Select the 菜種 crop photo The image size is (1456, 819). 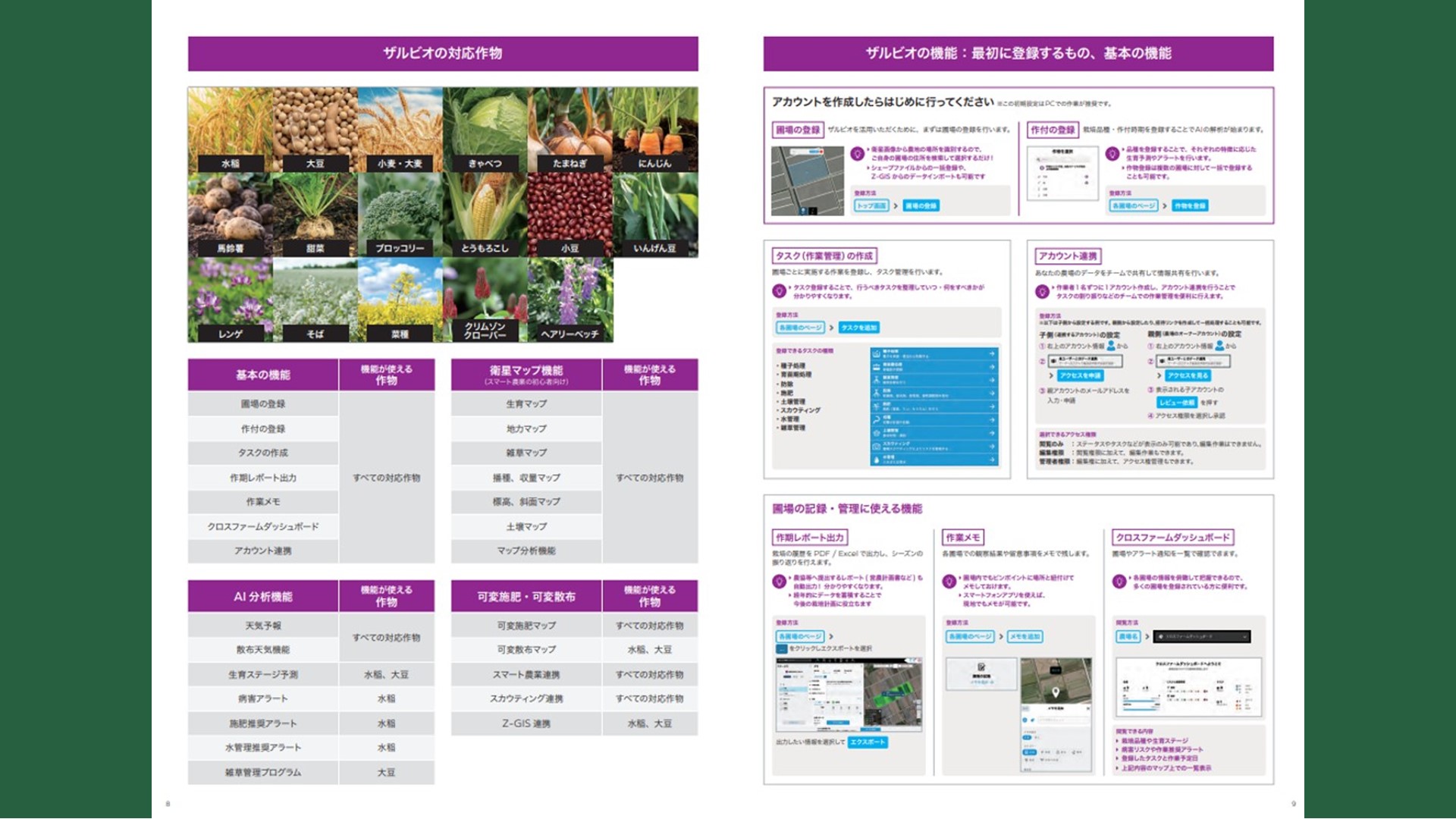[x=400, y=300]
